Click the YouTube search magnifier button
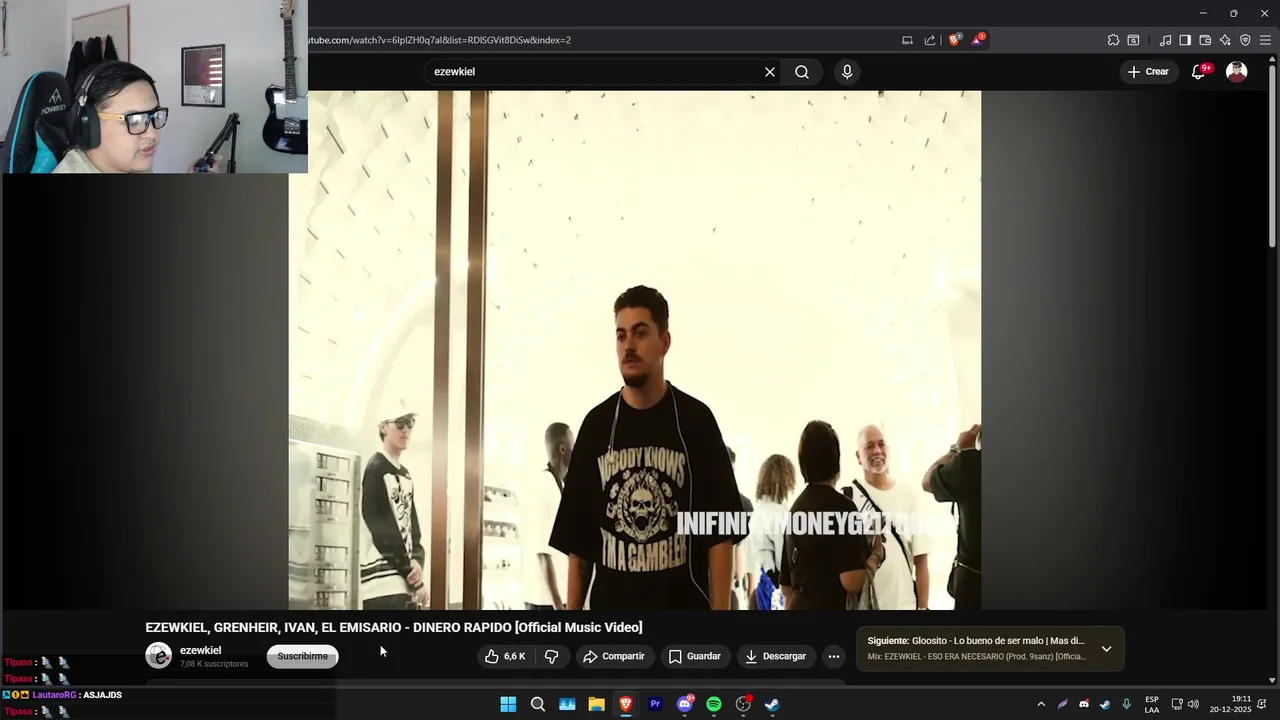The image size is (1280, 720). coord(802,72)
